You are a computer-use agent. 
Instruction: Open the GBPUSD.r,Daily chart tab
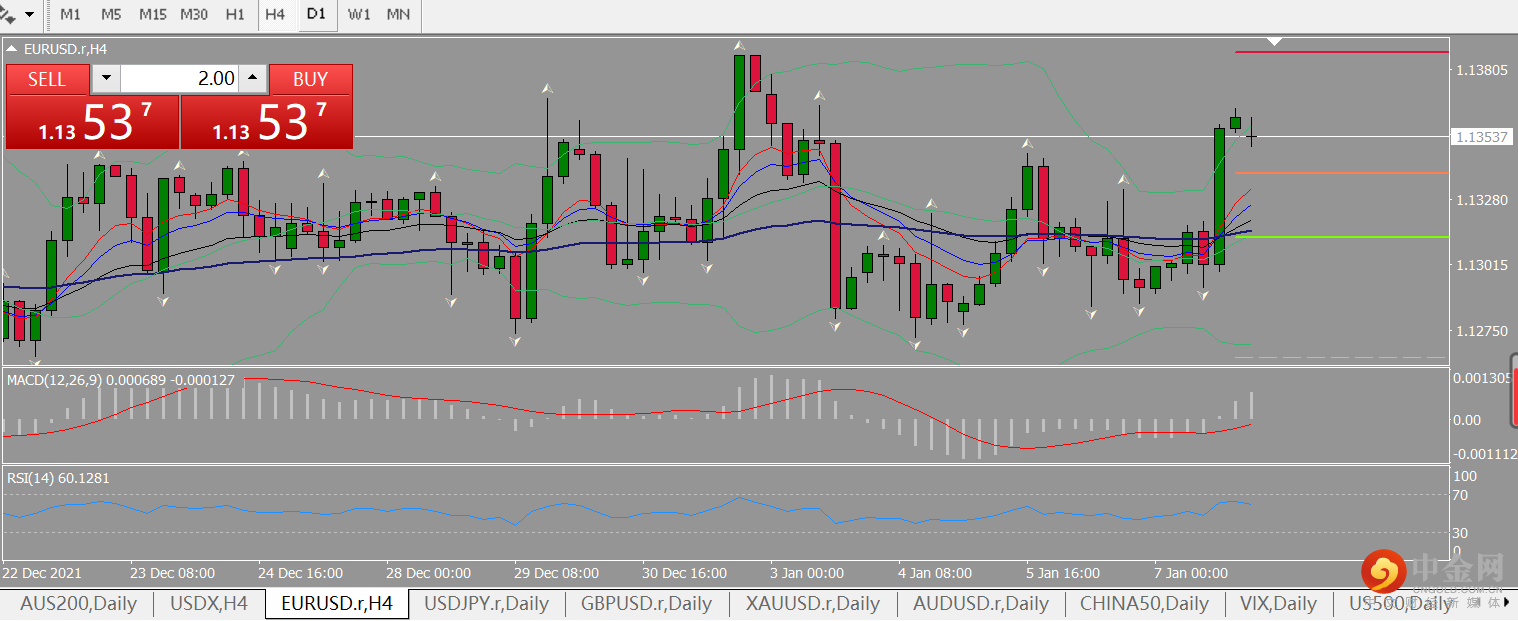pos(646,603)
